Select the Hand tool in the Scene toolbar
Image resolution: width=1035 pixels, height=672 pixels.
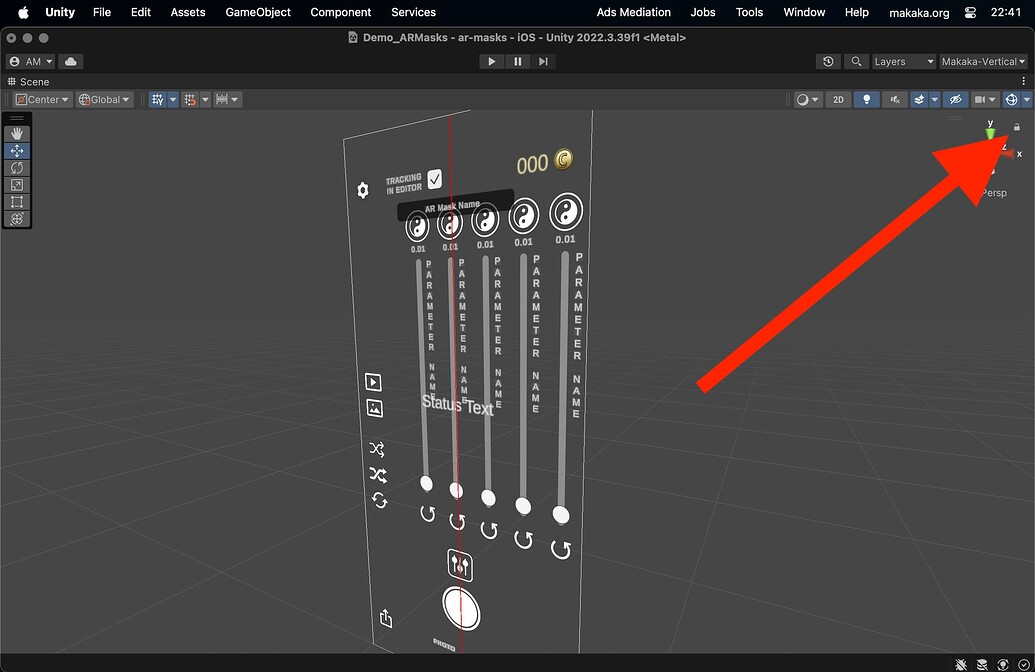pos(16,131)
